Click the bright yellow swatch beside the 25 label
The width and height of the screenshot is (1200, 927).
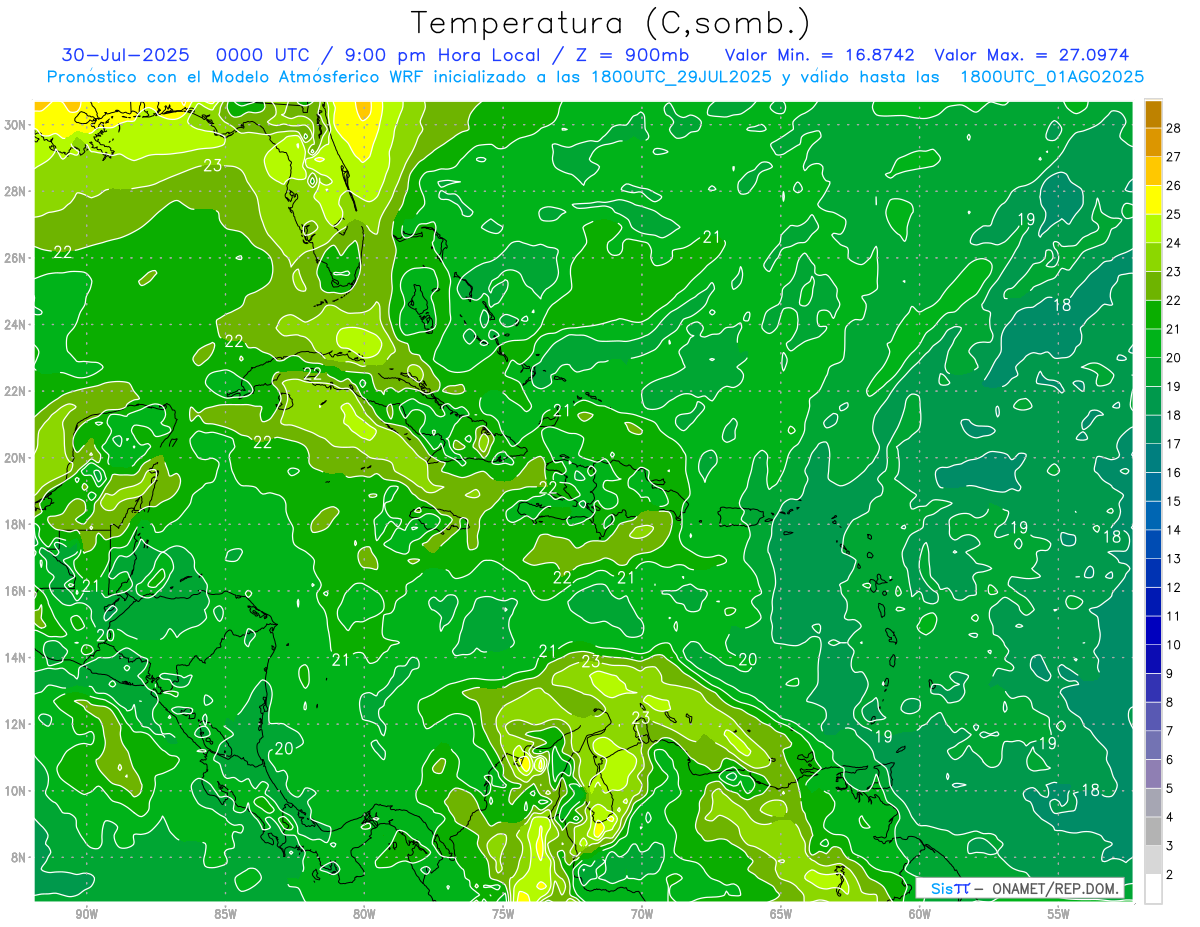click(x=1153, y=199)
